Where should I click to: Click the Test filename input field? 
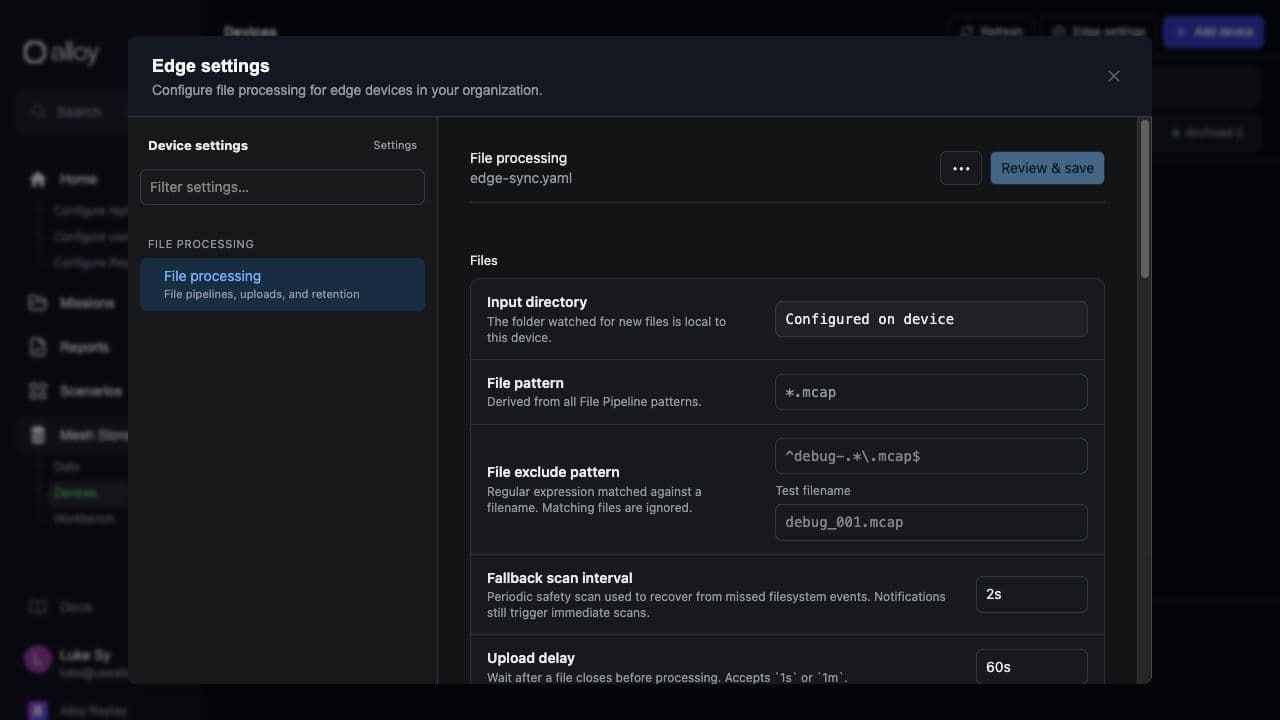click(931, 522)
